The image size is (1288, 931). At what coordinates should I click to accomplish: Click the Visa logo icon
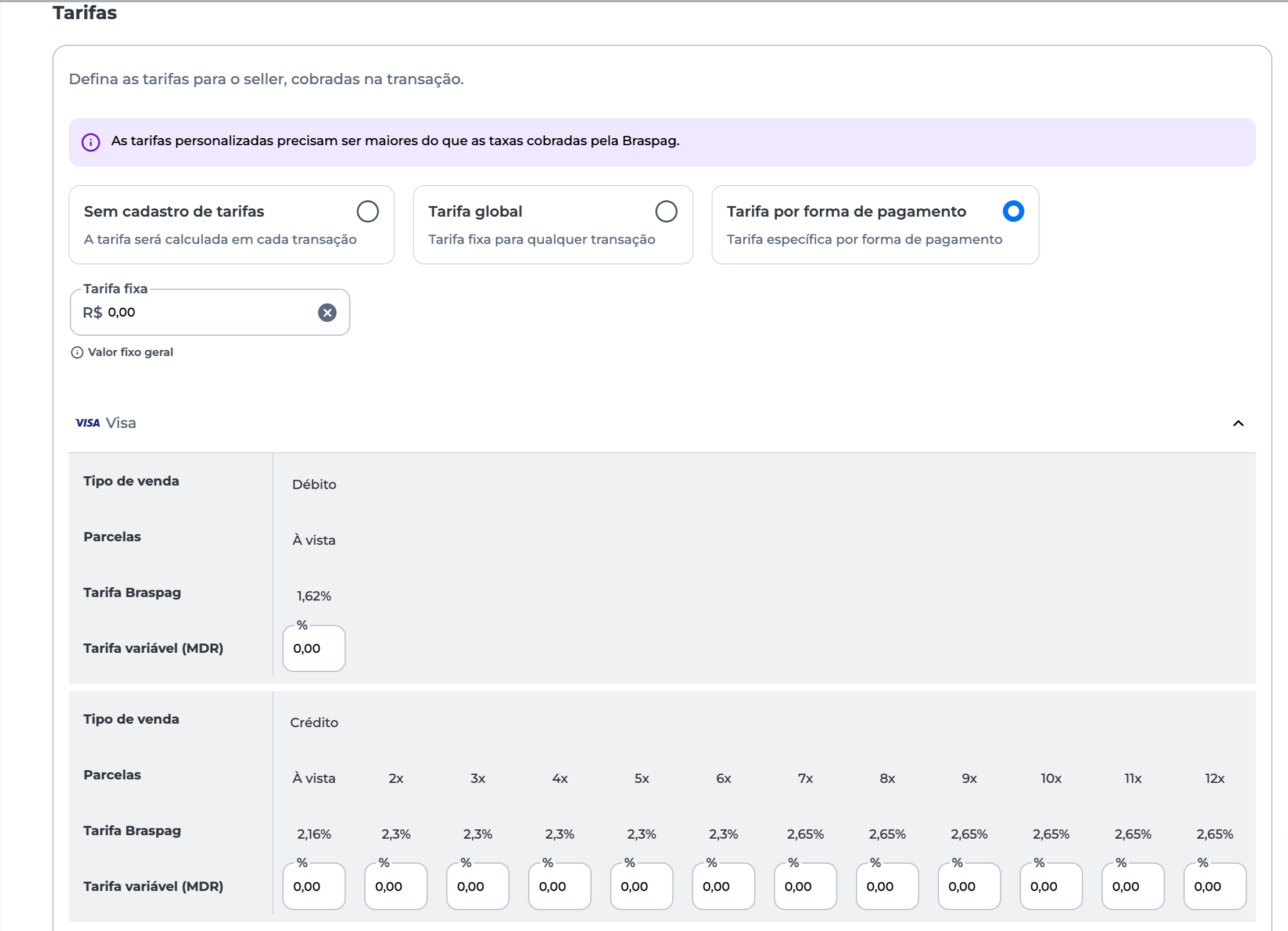pyautogui.click(x=88, y=423)
